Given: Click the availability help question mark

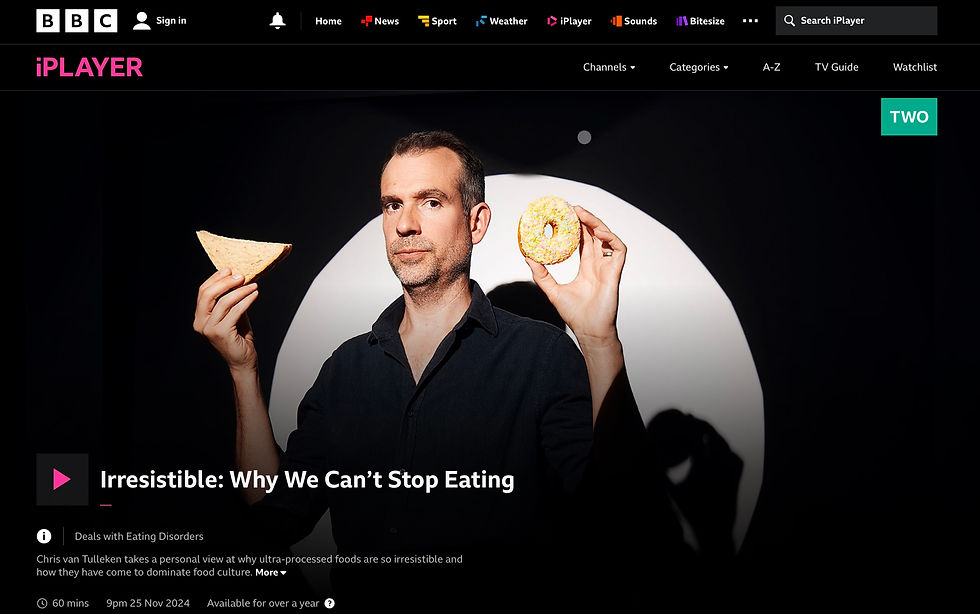Looking at the screenshot, I should tap(329, 603).
